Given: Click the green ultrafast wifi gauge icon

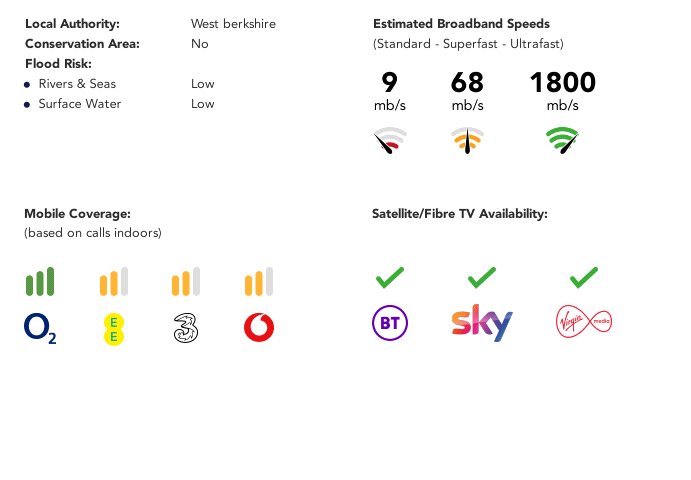Looking at the screenshot, I should (x=562, y=140).
